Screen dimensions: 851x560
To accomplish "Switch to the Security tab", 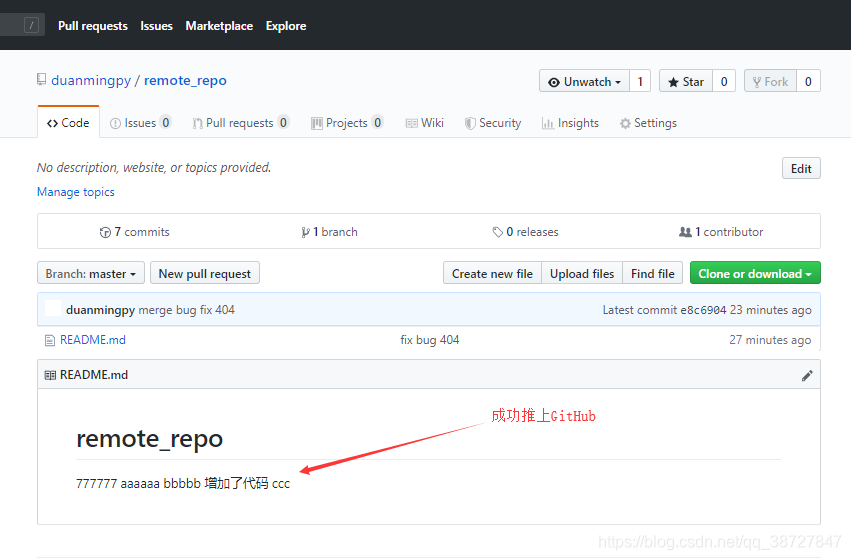I will point(493,123).
